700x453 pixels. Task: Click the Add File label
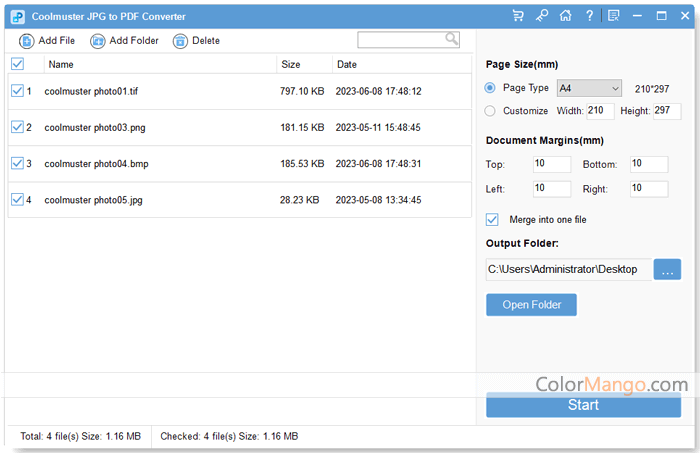pyautogui.click(x=57, y=41)
